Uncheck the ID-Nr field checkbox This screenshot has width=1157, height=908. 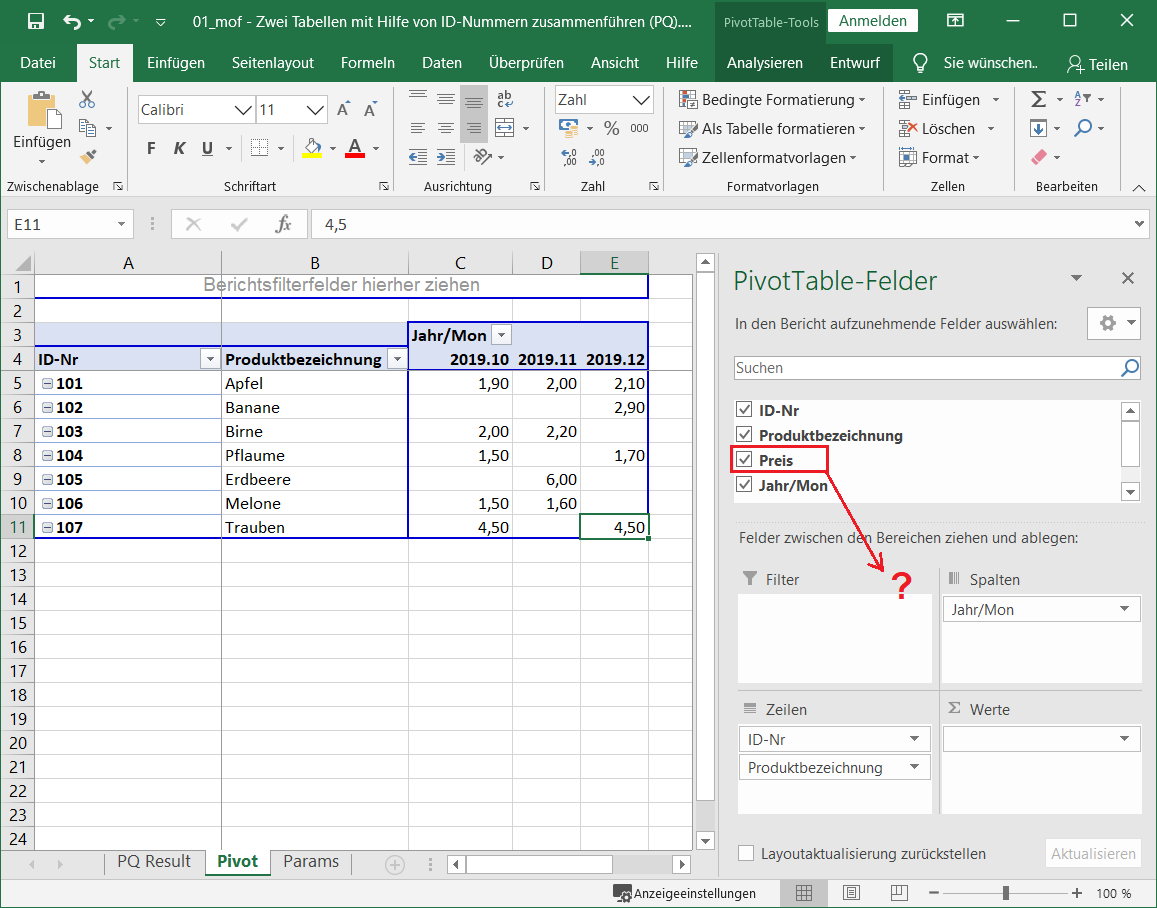click(x=745, y=410)
